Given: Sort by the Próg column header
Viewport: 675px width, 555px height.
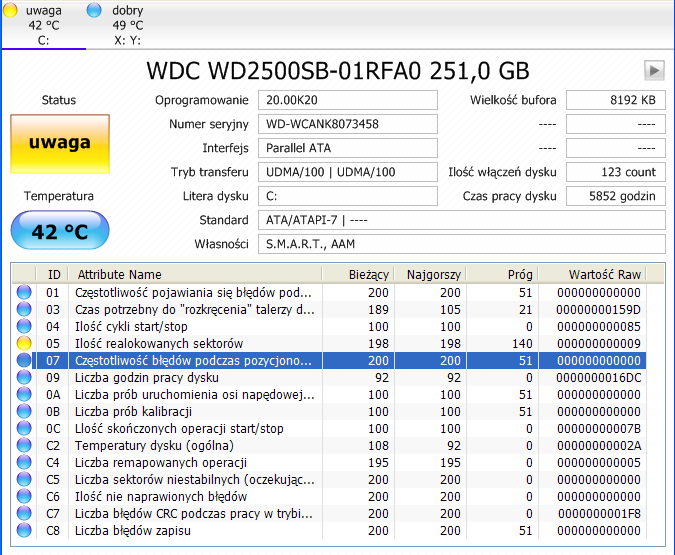Looking at the screenshot, I should pos(502,274).
